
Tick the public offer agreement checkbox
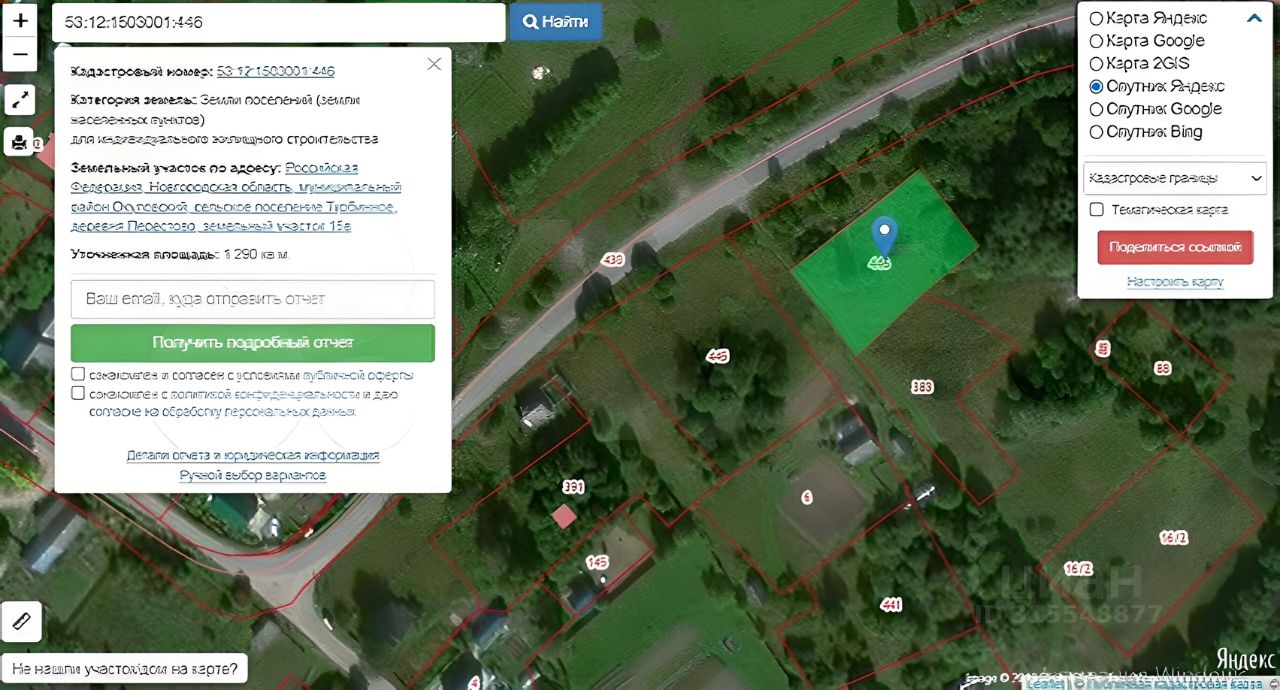[78, 374]
